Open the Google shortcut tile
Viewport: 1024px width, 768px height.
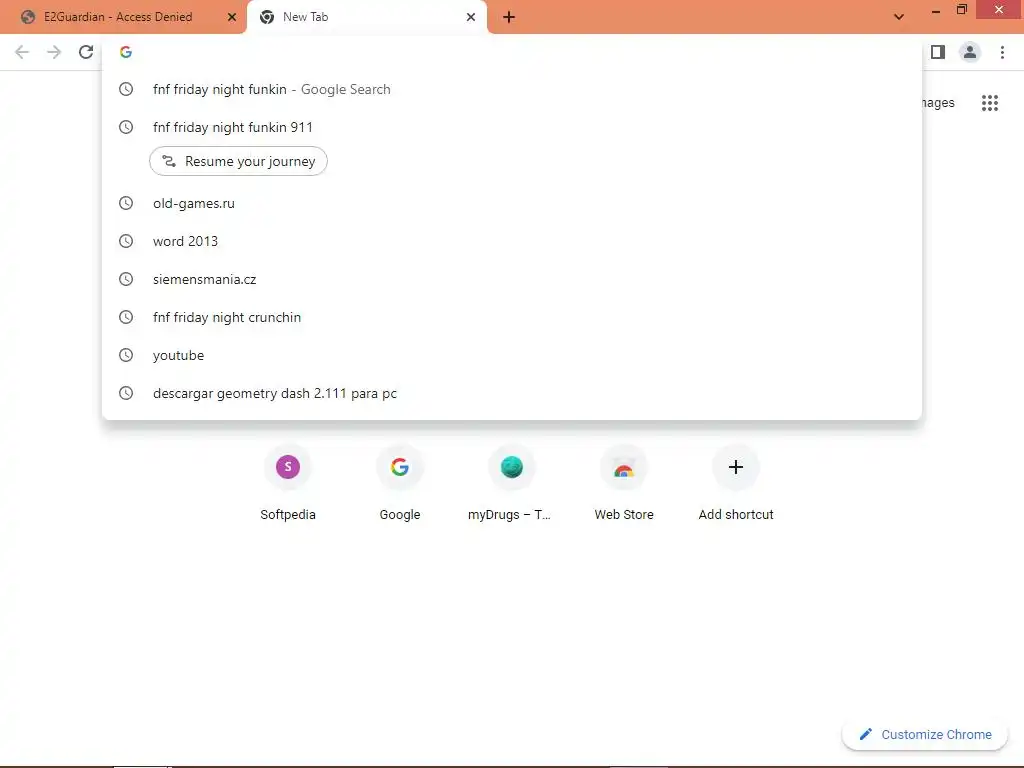(400, 483)
